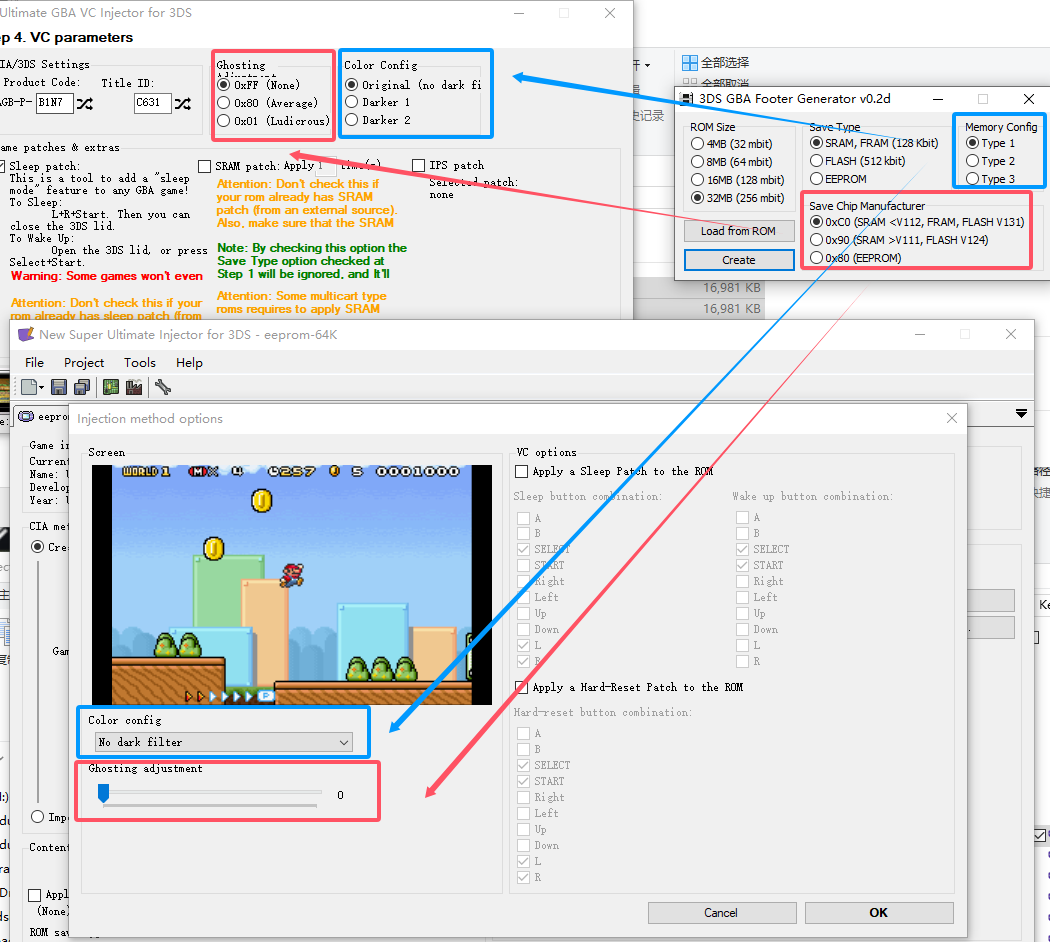
Task: Minimize the Footer Generator window
Action: (x=938, y=99)
